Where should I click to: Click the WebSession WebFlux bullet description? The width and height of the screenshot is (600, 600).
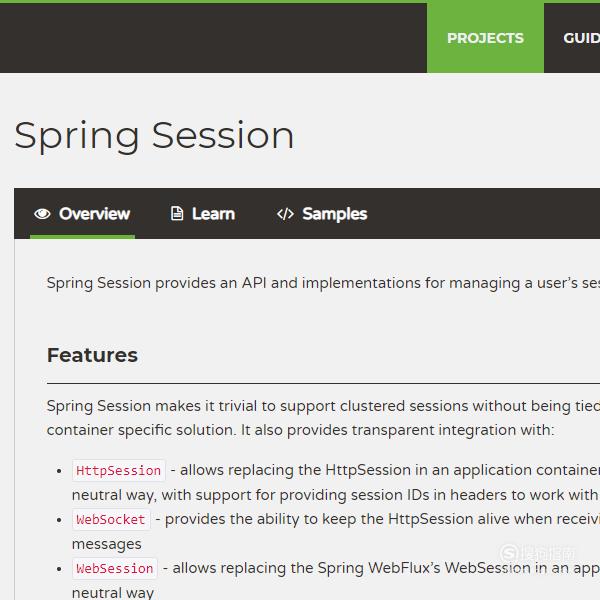tap(336, 580)
